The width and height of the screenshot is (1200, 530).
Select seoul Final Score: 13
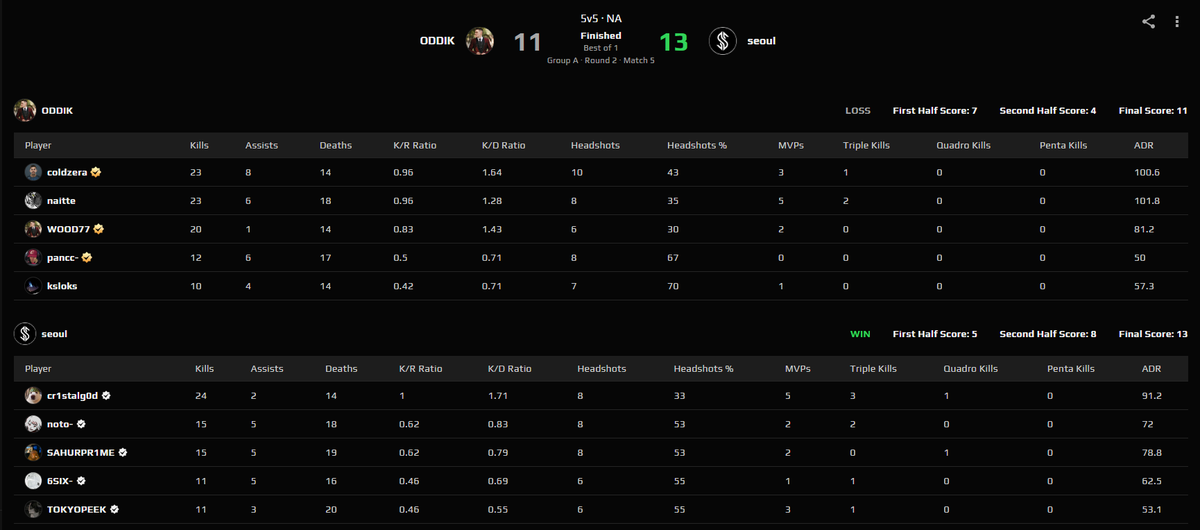coord(1153,334)
